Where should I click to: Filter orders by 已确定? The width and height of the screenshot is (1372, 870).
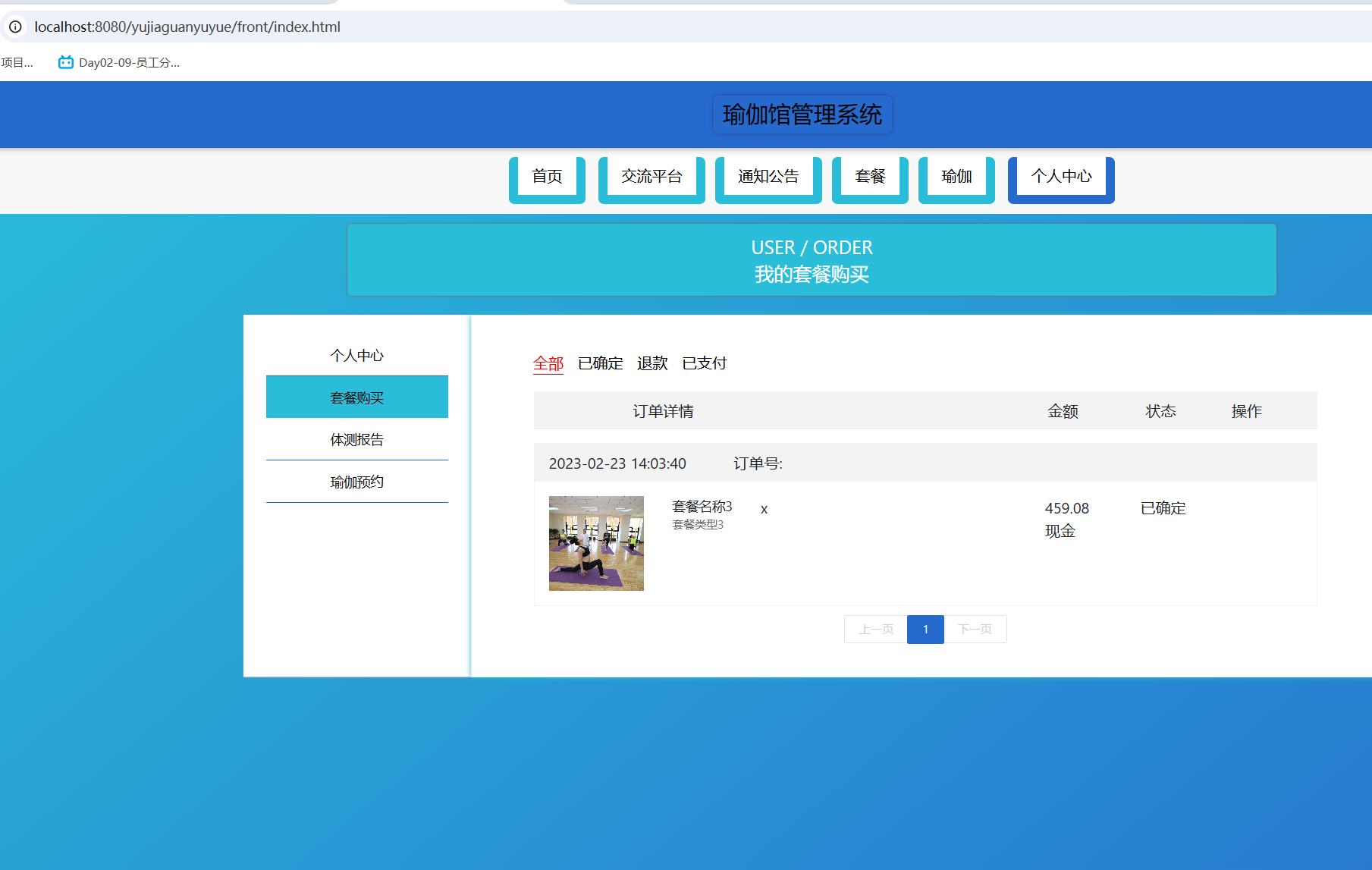coord(601,363)
